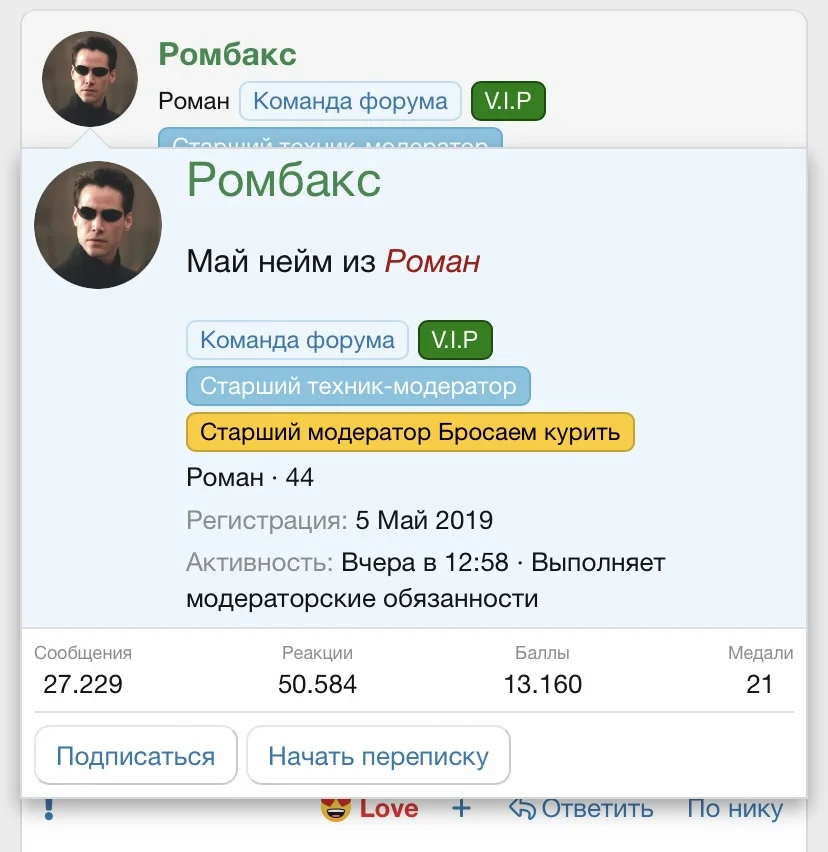Open the large avatar of Ромбакс
Viewport: 828px width, 852px height.
[97, 224]
